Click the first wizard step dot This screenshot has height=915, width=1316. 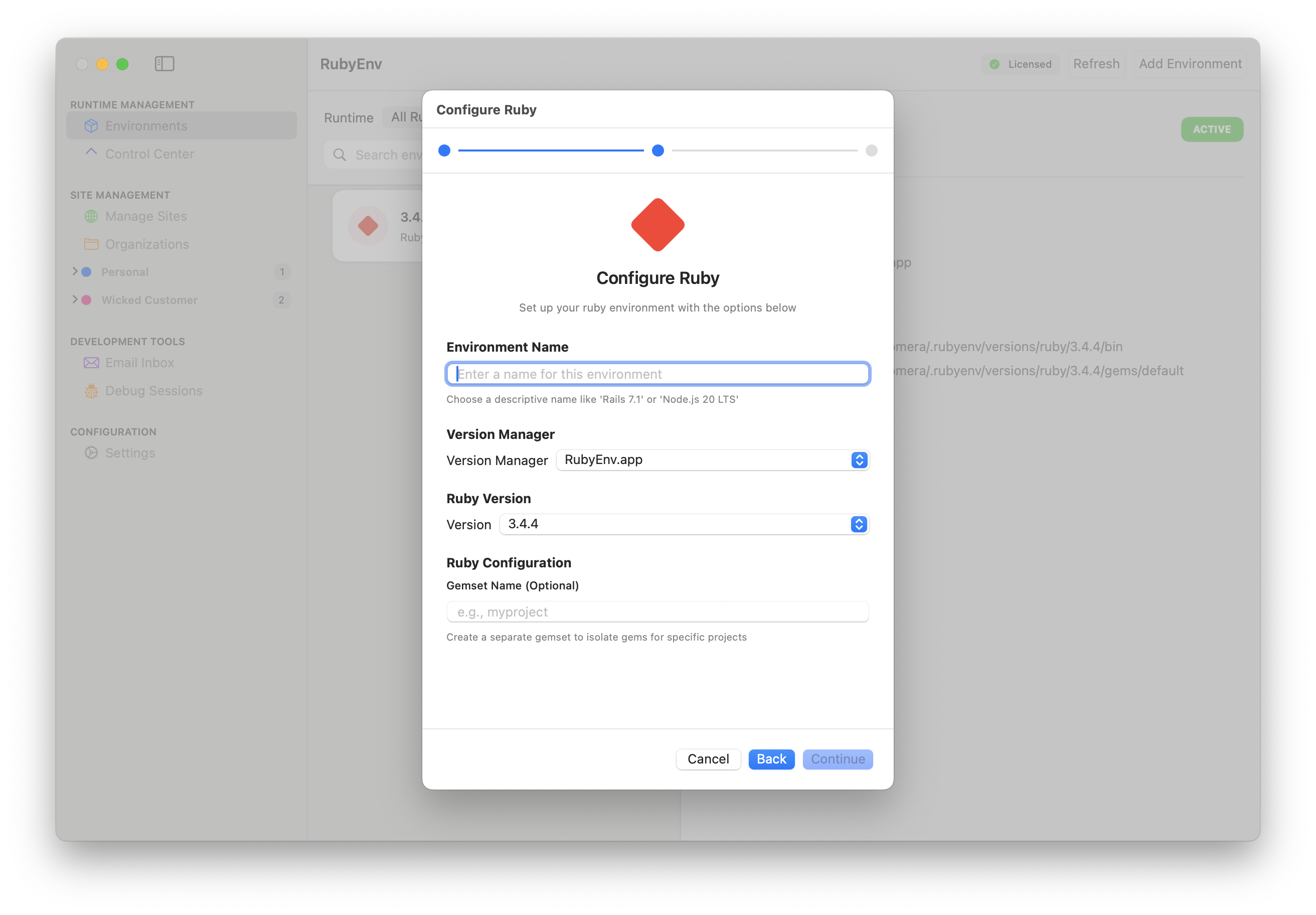pos(444,151)
